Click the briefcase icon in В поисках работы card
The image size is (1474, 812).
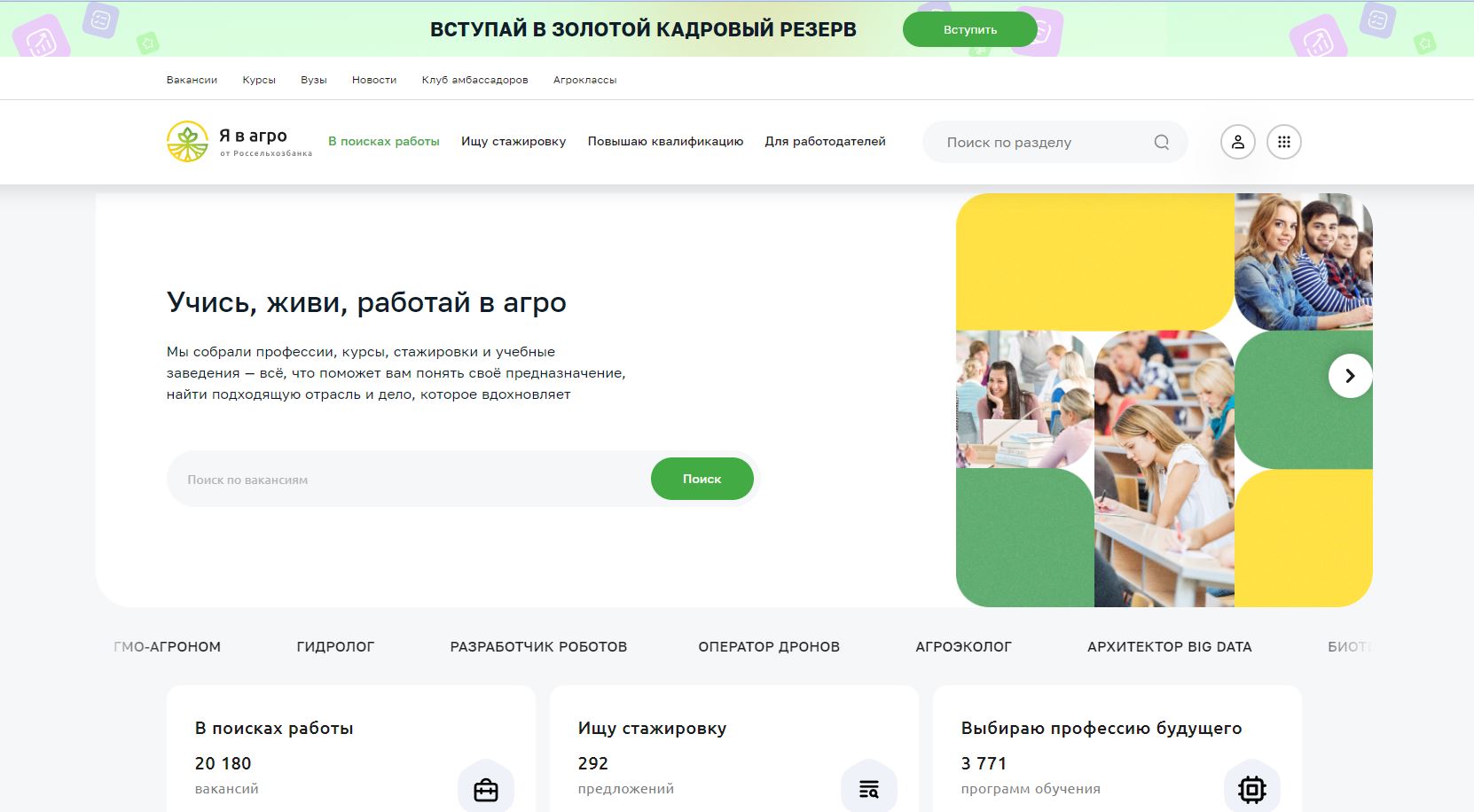486,789
